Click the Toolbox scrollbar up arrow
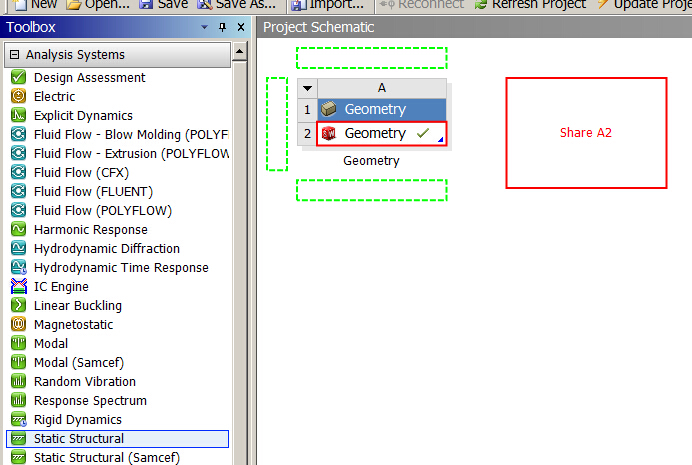This screenshot has width=692, height=465. pyautogui.click(x=240, y=52)
